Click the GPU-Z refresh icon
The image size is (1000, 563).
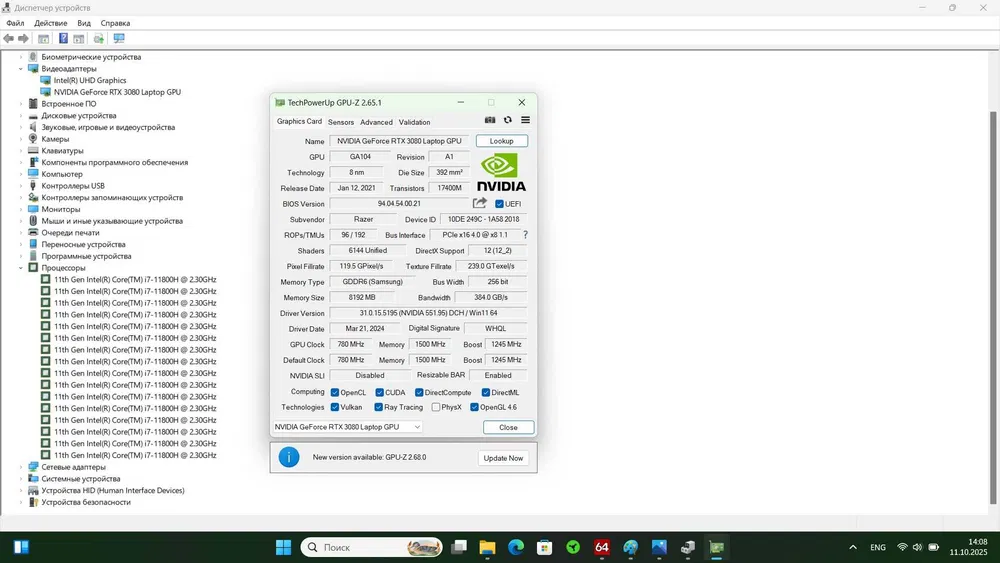tap(507, 121)
